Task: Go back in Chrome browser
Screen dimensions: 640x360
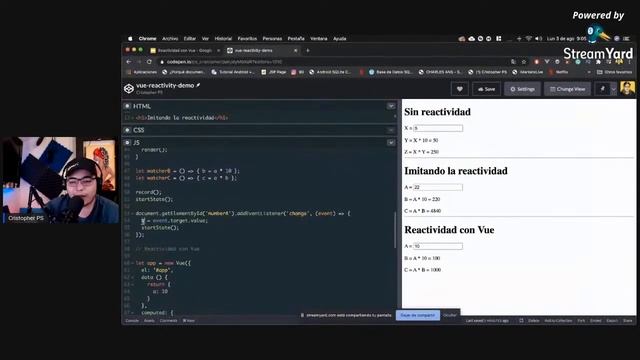Action: click(129, 62)
